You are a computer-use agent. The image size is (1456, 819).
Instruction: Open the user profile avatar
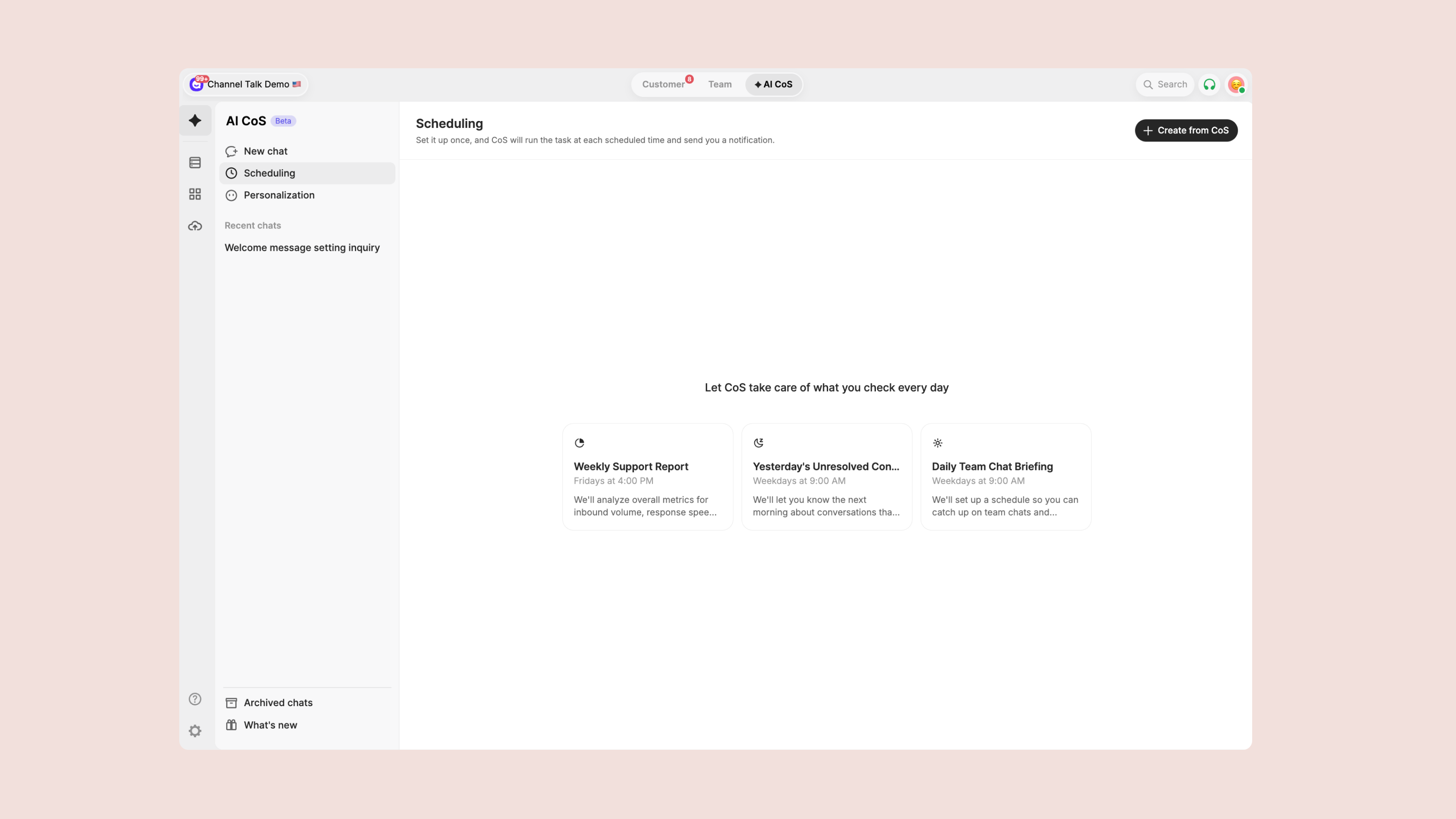1236,85
